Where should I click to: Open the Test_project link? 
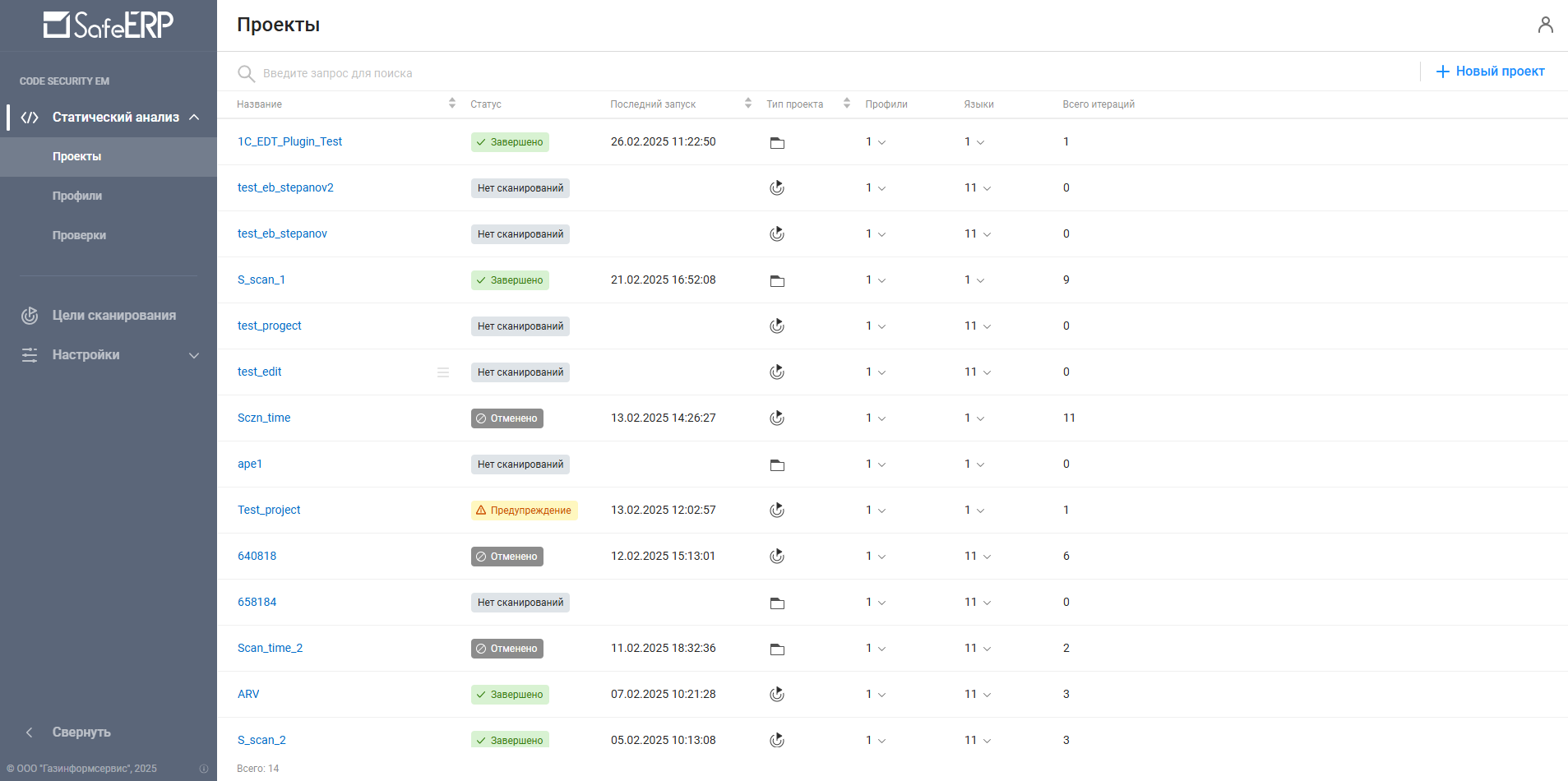tap(269, 510)
